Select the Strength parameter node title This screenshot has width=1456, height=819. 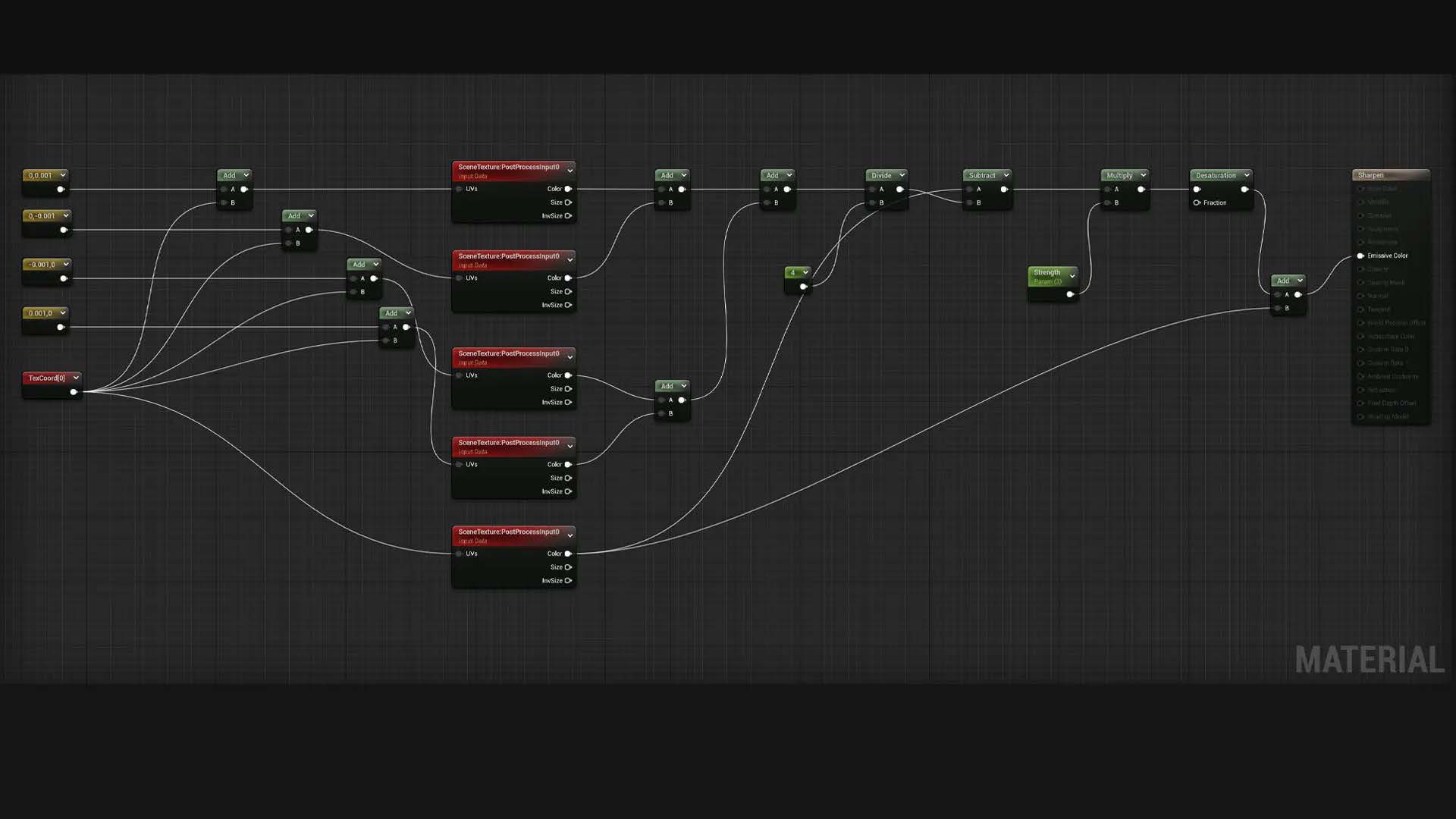[1046, 272]
